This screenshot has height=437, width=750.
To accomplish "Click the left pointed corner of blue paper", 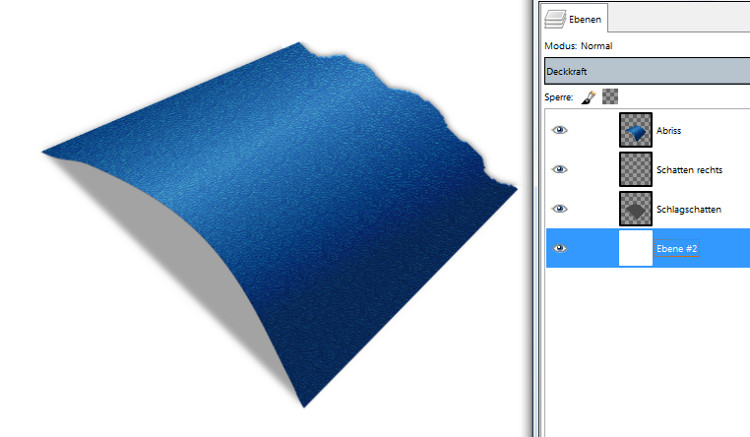I will (x=47, y=153).
